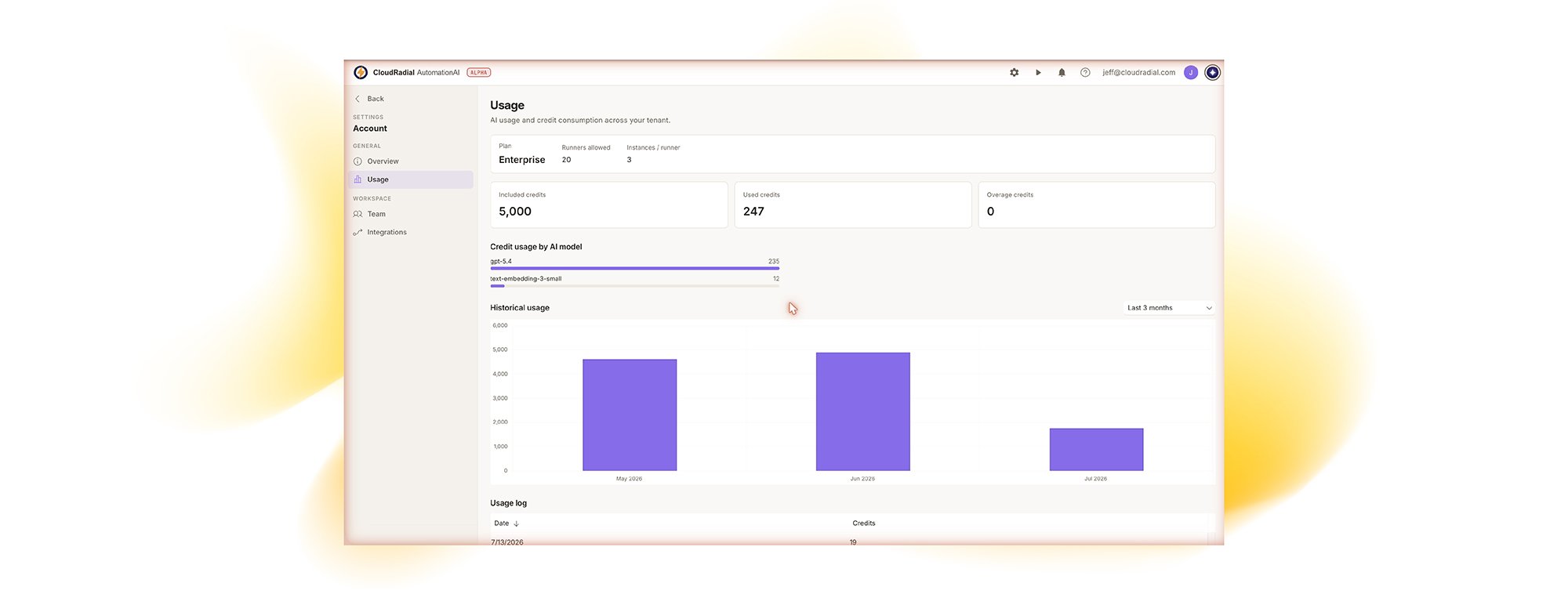Click the Back chevron arrow icon
The image size is (1568, 605).
click(358, 99)
